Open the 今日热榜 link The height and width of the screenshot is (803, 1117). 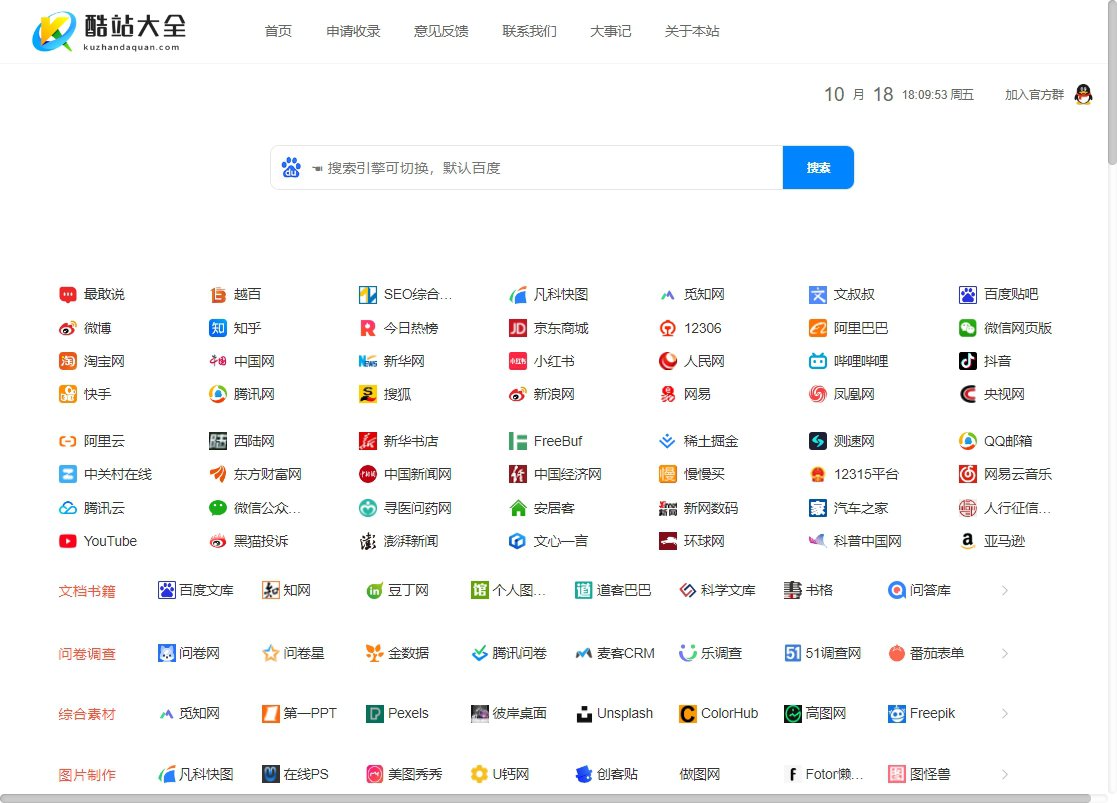click(x=398, y=328)
